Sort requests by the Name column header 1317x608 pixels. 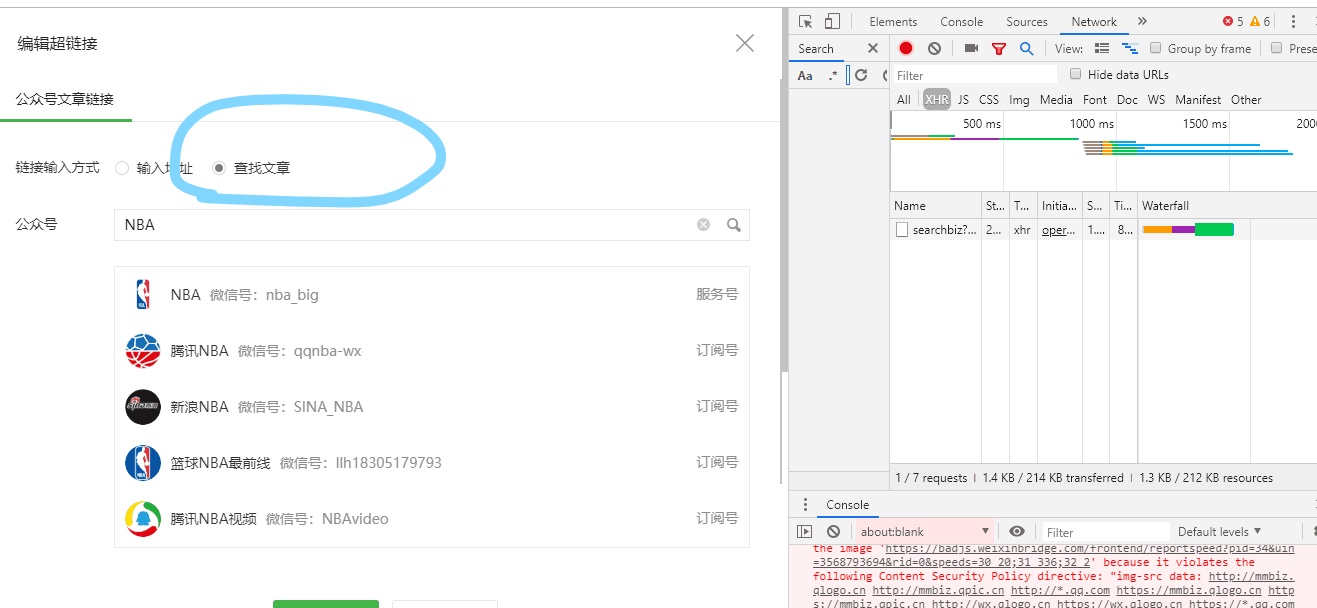(935, 206)
